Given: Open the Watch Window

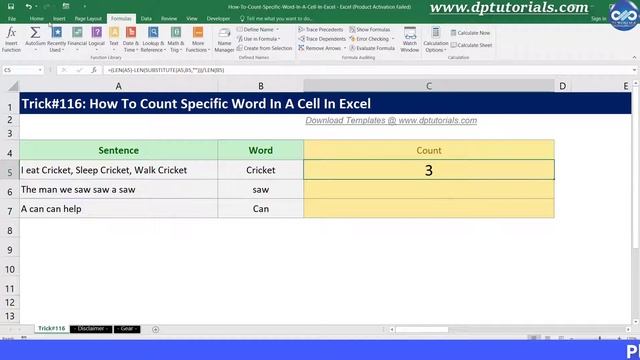Looking at the screenshot, I should [410, 40].
